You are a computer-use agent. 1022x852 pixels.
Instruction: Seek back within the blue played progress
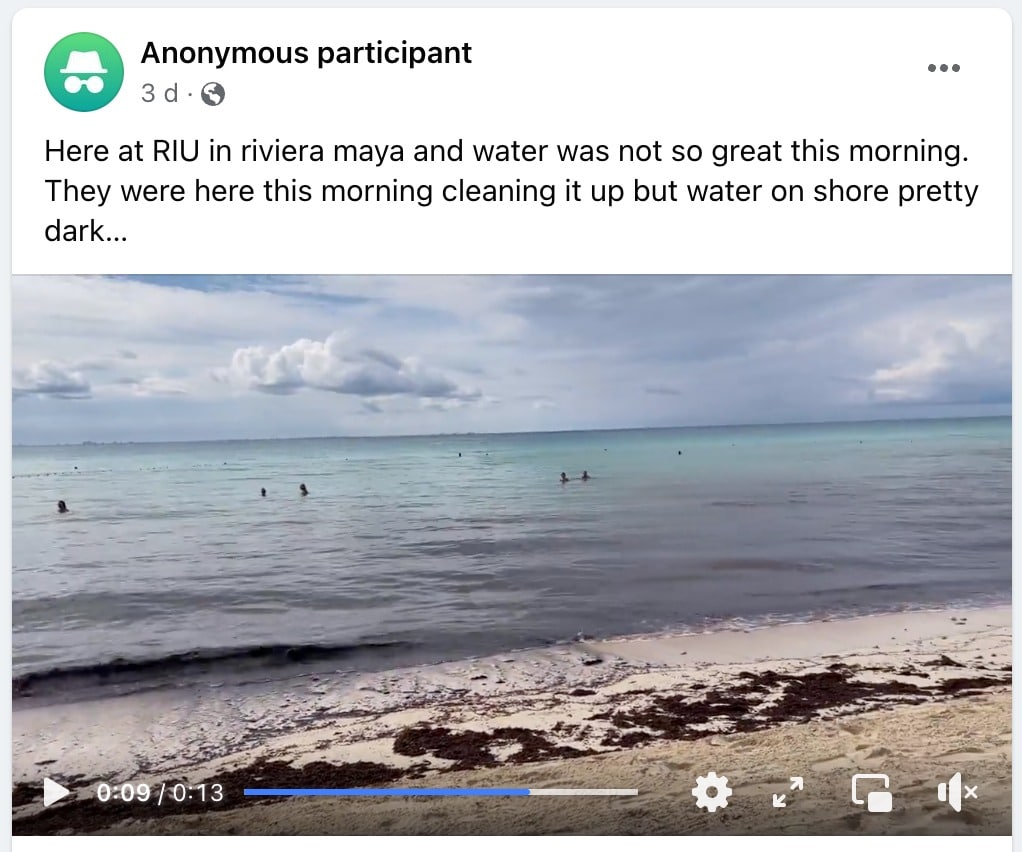tap(387, 792)
